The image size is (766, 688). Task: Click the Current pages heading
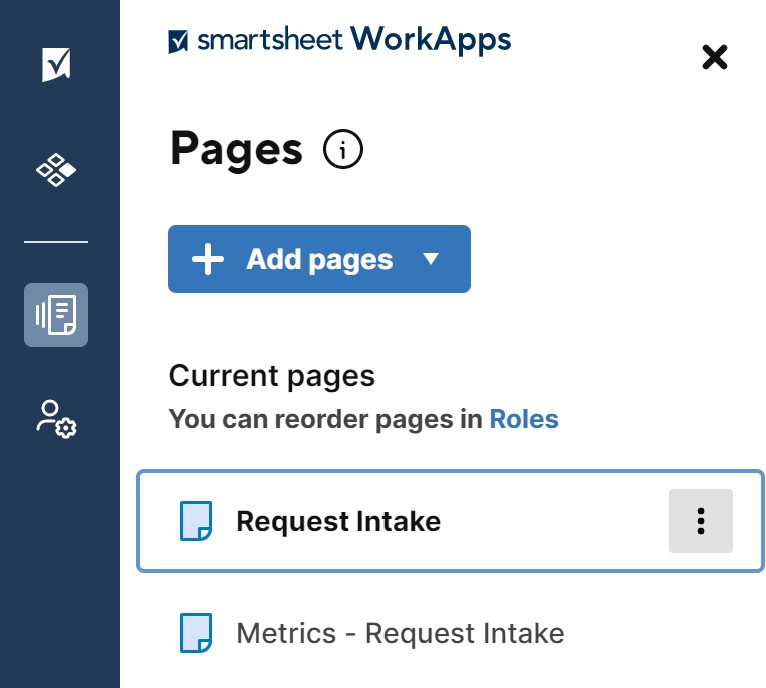point(272,376)
